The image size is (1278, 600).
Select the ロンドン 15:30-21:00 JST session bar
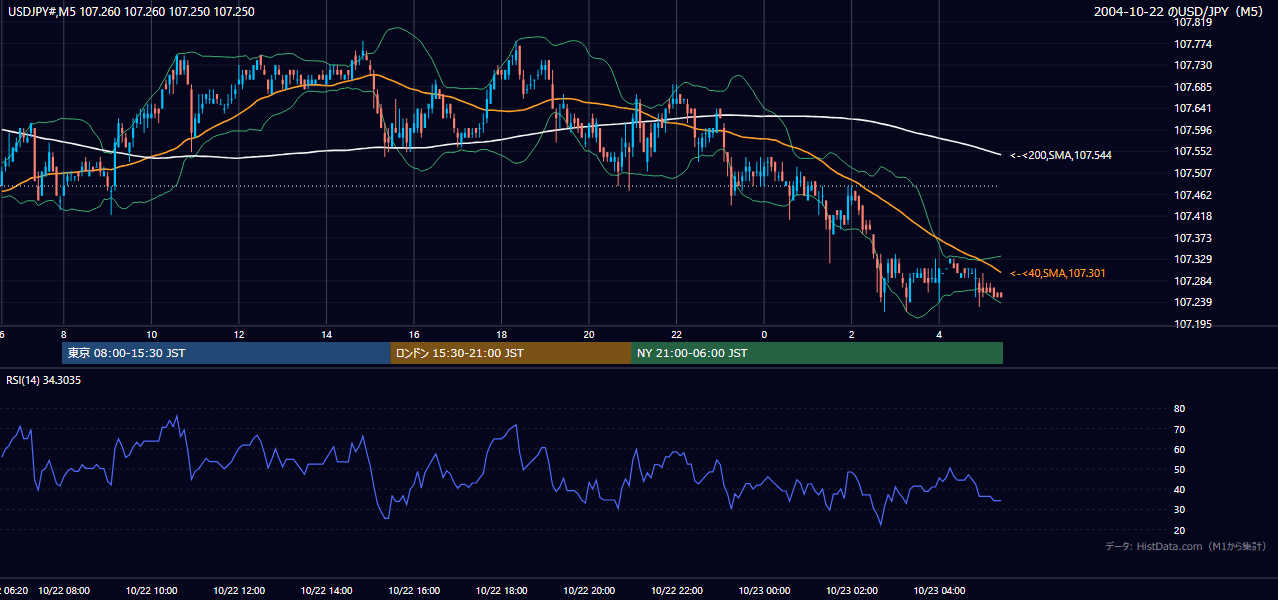pyautogui.click(x=510, y=353)
